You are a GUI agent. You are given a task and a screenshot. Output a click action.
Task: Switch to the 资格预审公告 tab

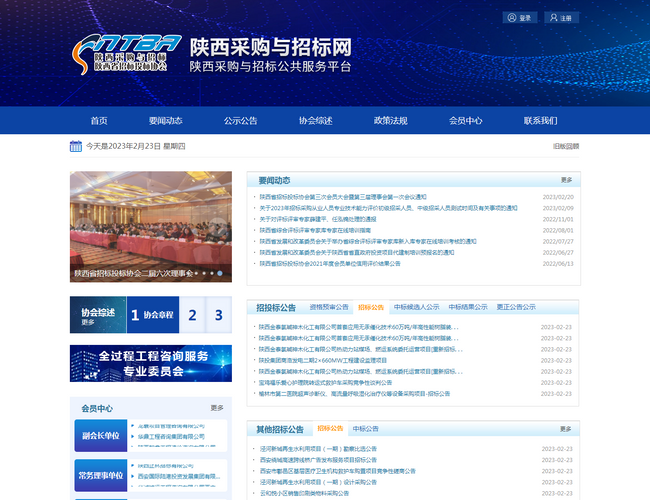pyautogui.click(x=329, y=307)
